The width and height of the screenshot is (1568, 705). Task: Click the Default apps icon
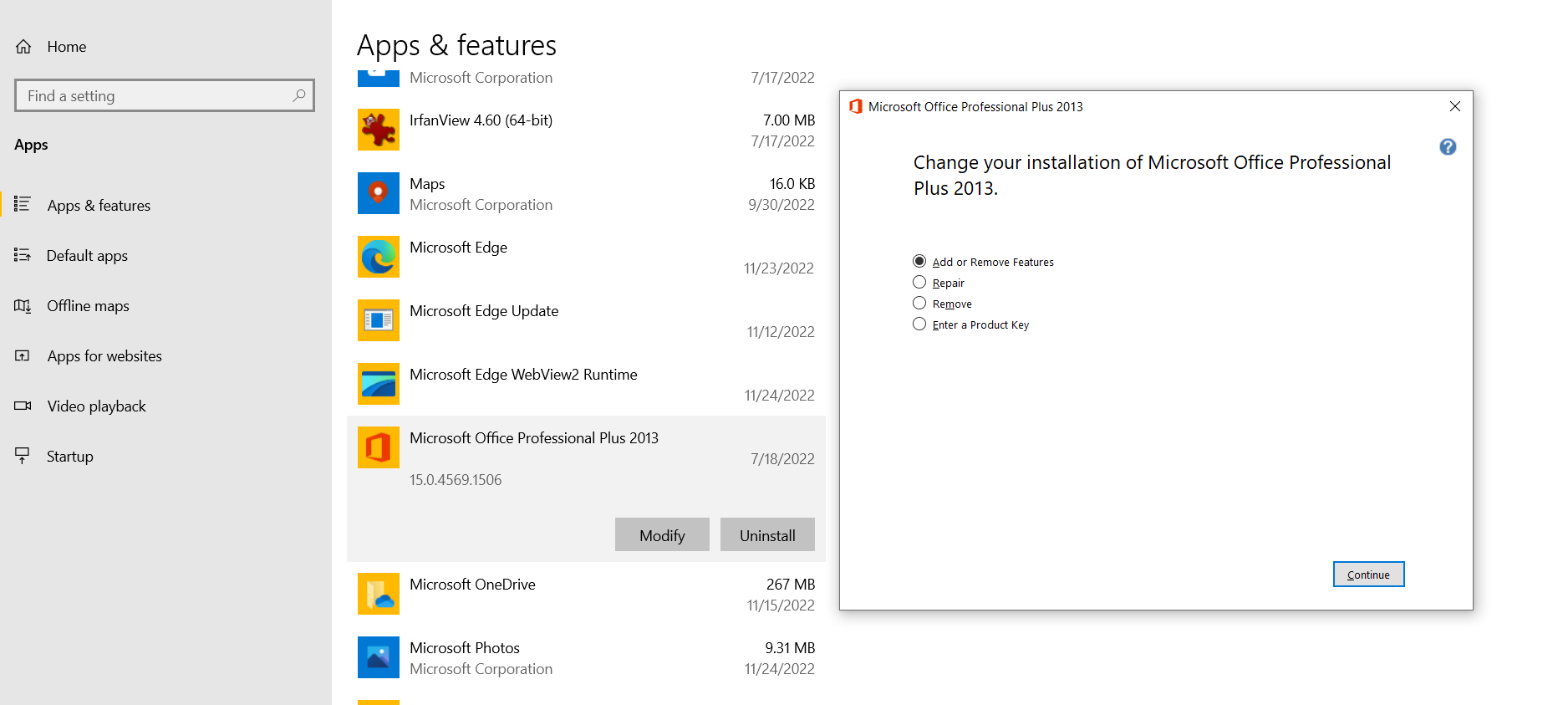(x=23, y=255)
